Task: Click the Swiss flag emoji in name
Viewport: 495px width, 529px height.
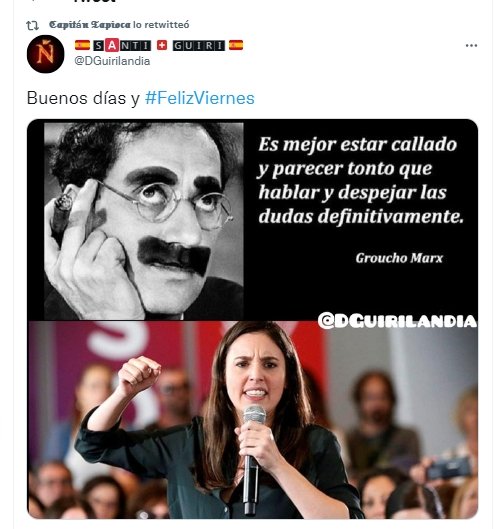Action: pos(162,45)
